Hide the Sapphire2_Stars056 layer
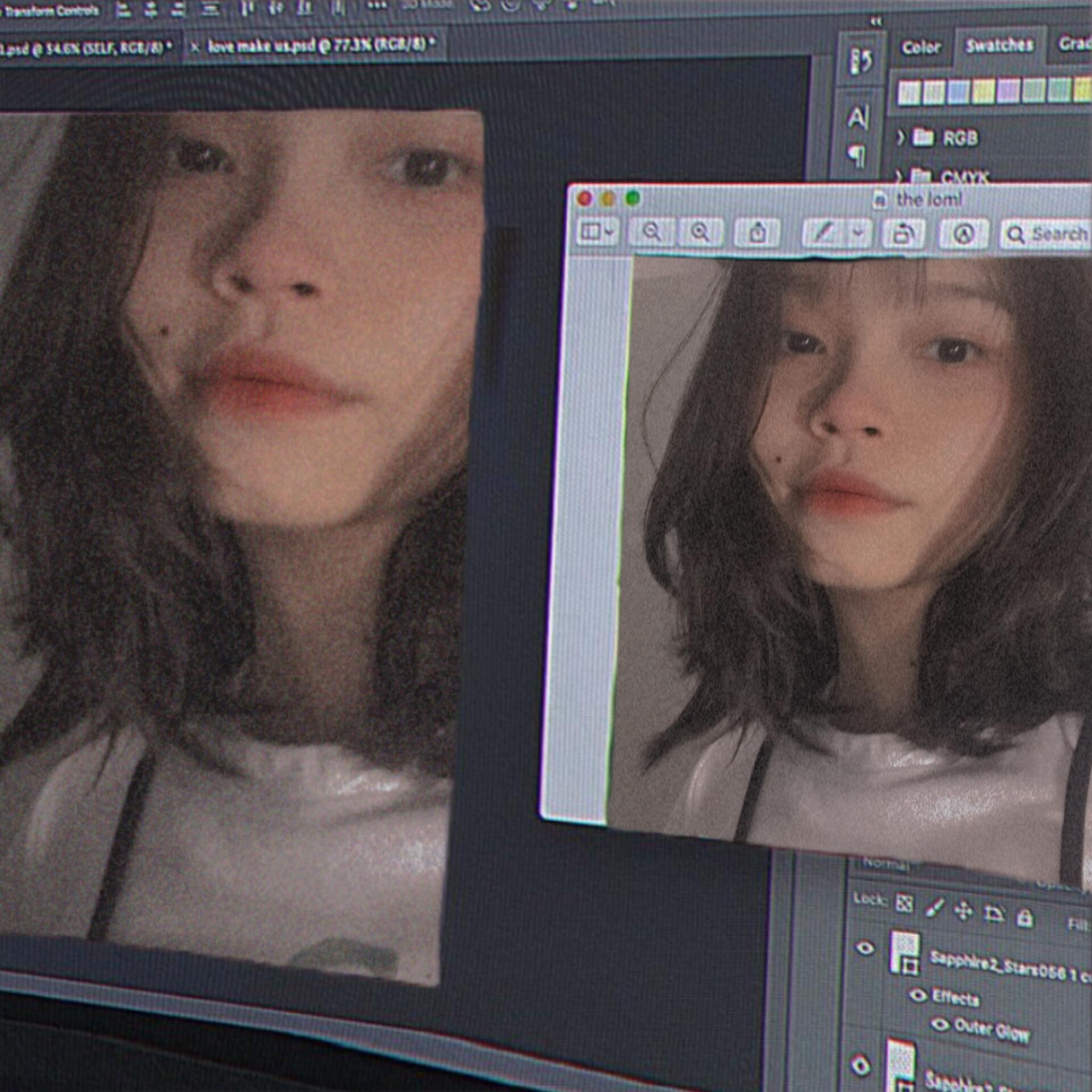1092x1092 pixels. [x=865, y=948]
